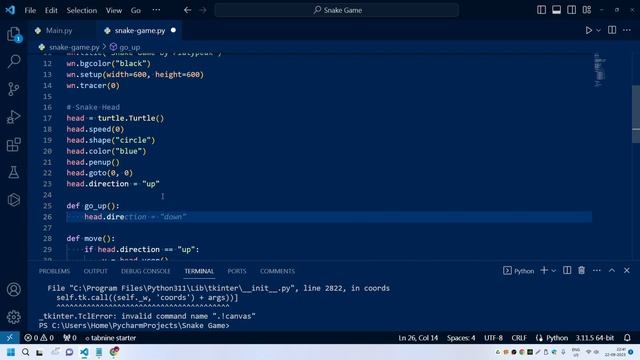Click go_up in the breadcrumb
640x360 pixels.
pyautogui.click(x=129, y=47)
